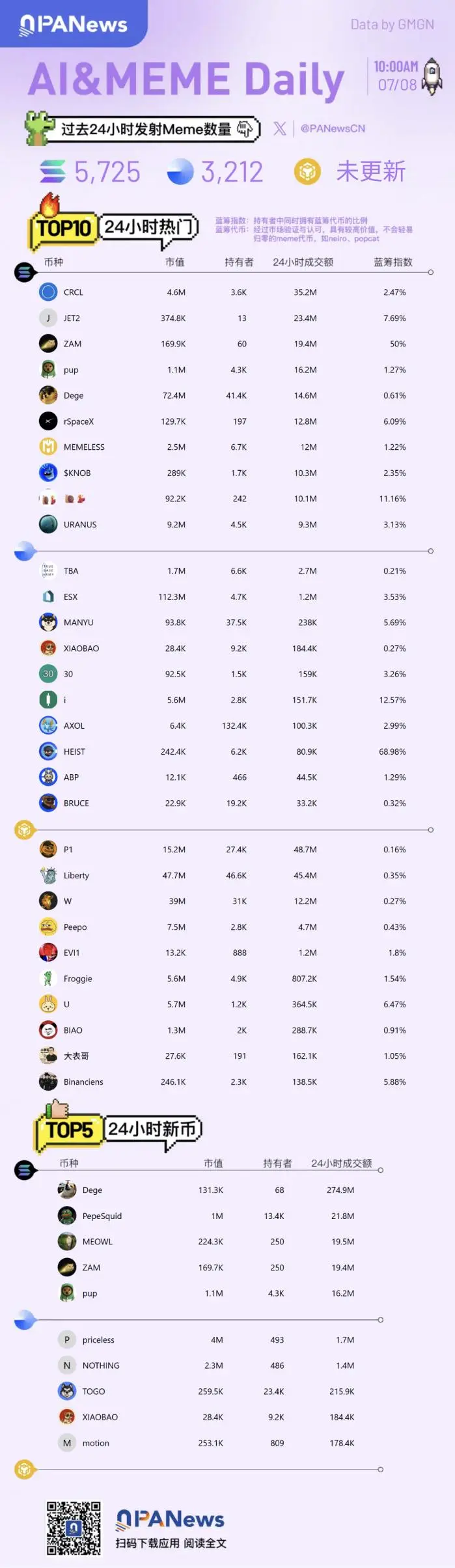Click the rSpaceX token icon

pyautogui.click(x=48, y=421)
